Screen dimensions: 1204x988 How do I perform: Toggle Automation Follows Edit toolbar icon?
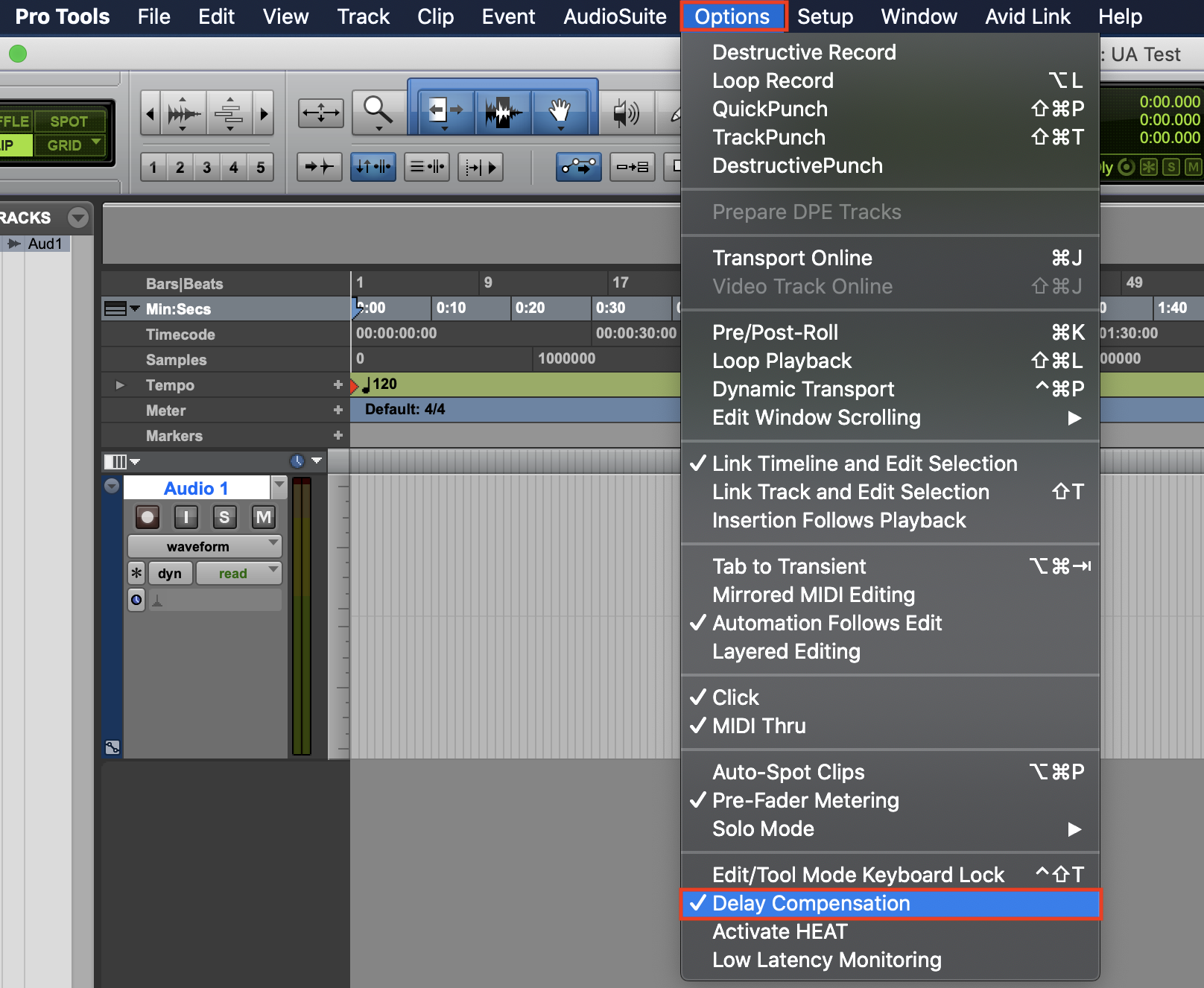[579, 167]
